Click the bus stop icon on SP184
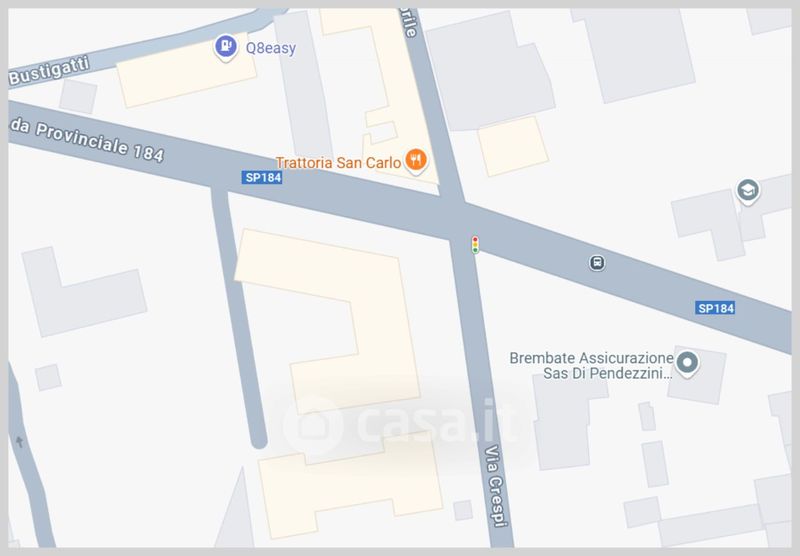This screenshot has width=800, height=556. coord(597,263)
